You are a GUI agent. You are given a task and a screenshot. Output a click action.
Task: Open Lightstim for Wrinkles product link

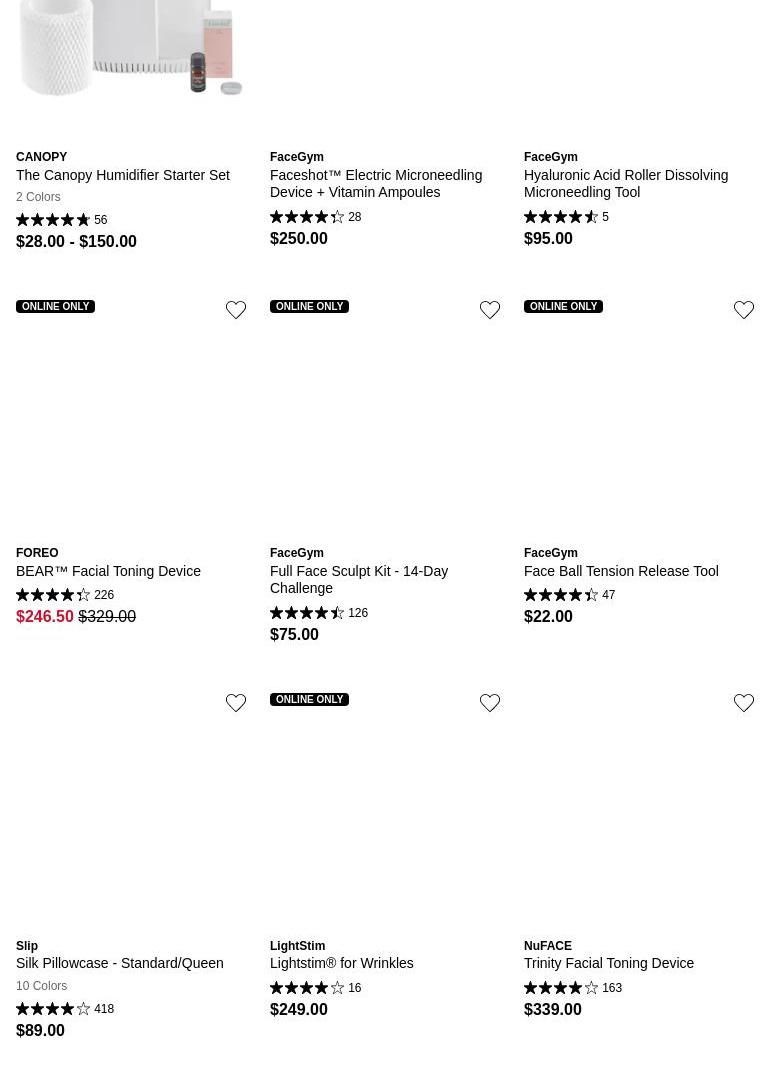pyautogui.click(x=341, y=963)
